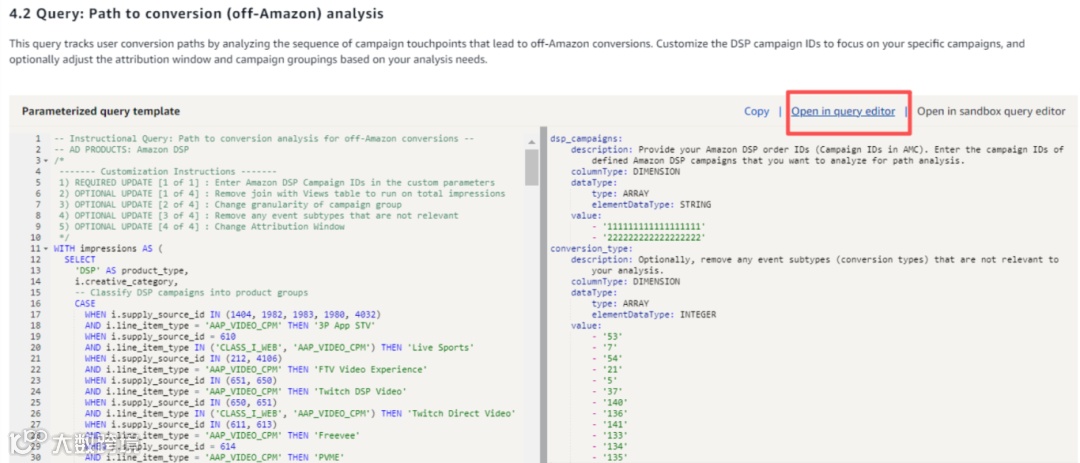Click the 'i.creative_category' code line
Image resolution: width=1080 pixels, height=463 pixels.
[126, 282]
